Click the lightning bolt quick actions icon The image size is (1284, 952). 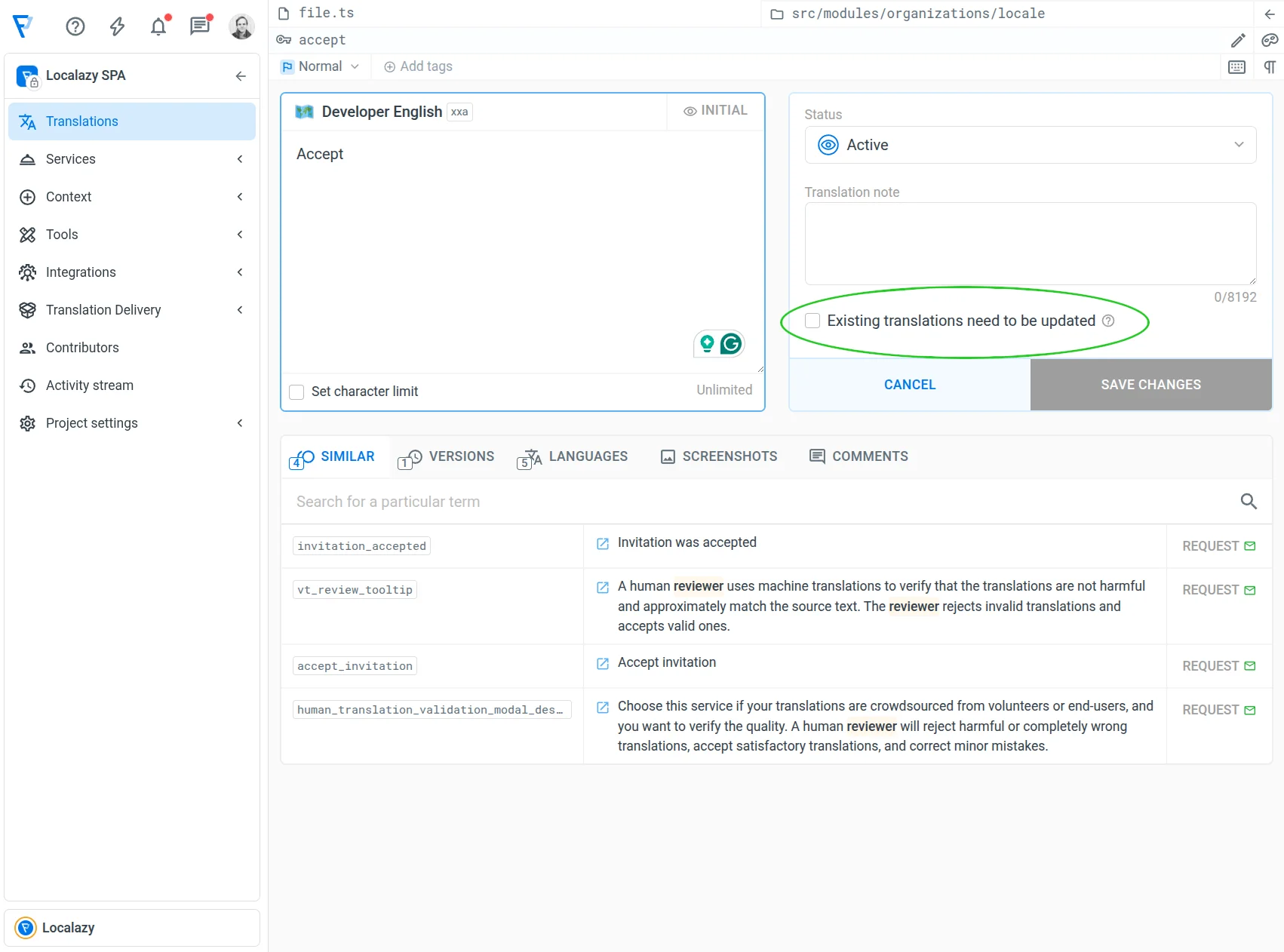(x=117, y=27)
